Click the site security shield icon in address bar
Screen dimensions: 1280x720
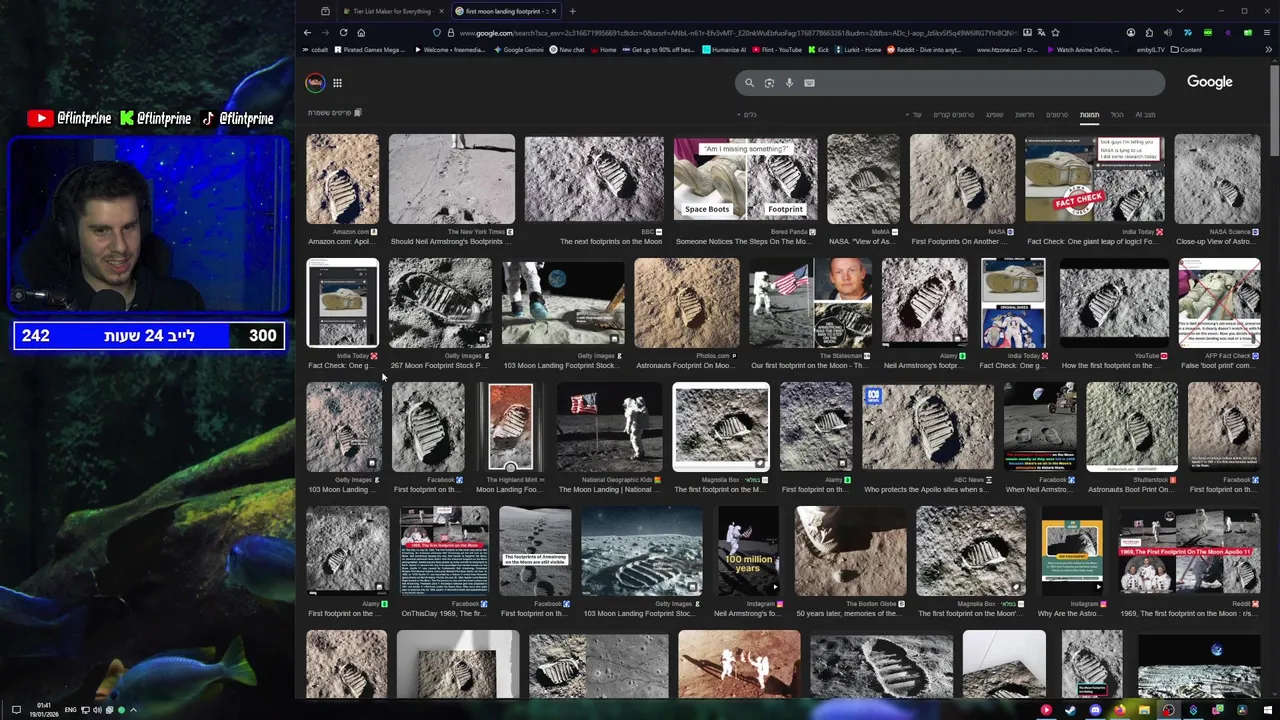point(437,32)
